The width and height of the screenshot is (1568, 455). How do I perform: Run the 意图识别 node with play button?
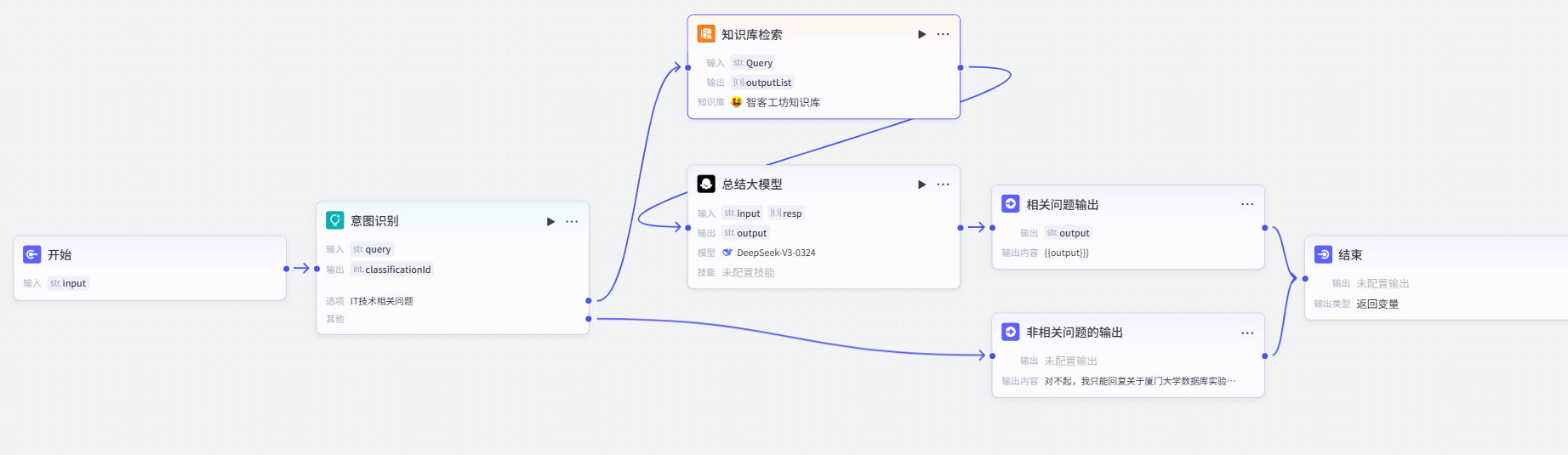click(x=550, y=221)
